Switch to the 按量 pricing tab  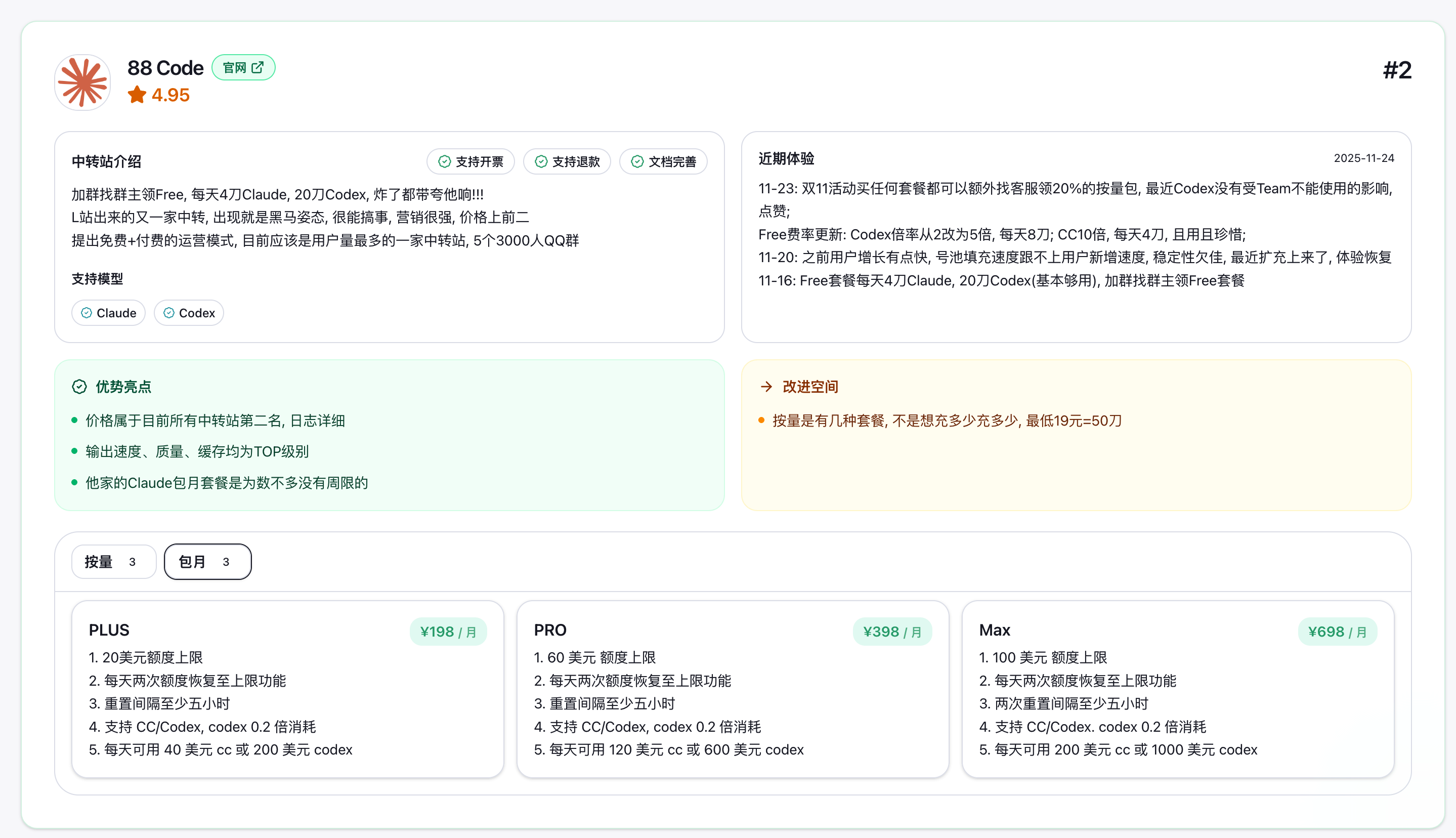(113, 562)
